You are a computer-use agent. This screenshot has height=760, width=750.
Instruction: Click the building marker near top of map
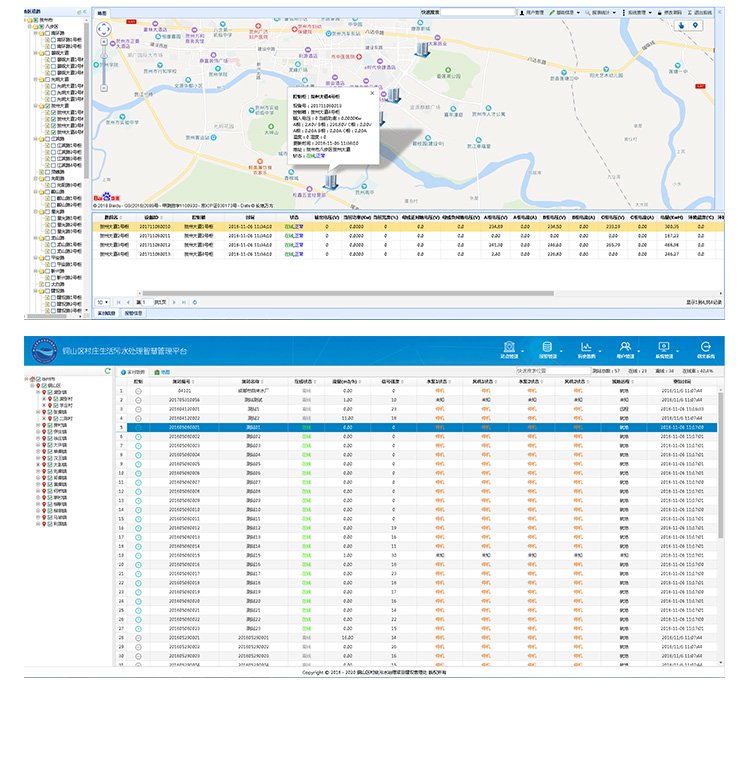[422, 49]
